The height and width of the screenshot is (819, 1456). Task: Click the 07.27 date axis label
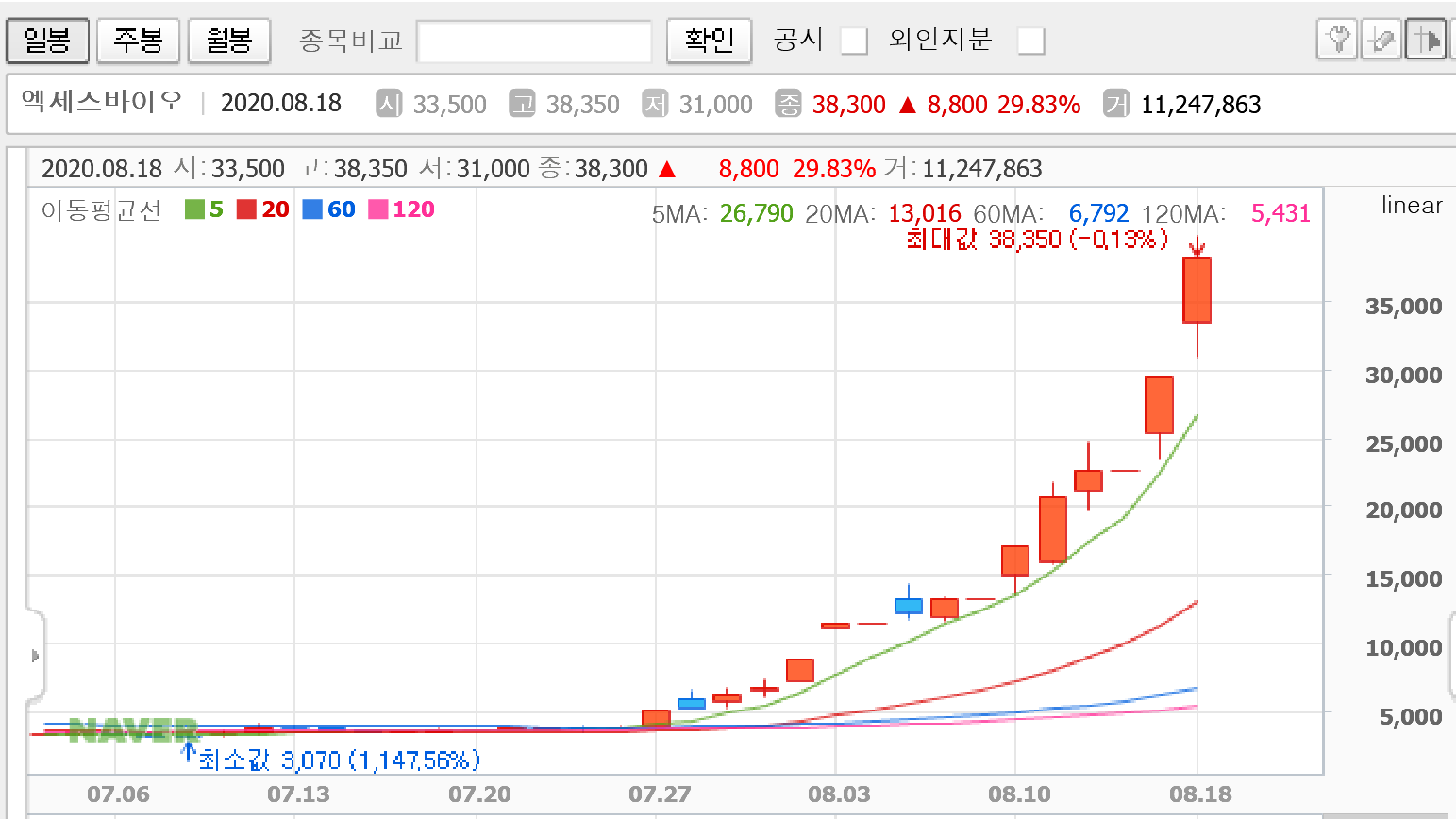[660, 794]
